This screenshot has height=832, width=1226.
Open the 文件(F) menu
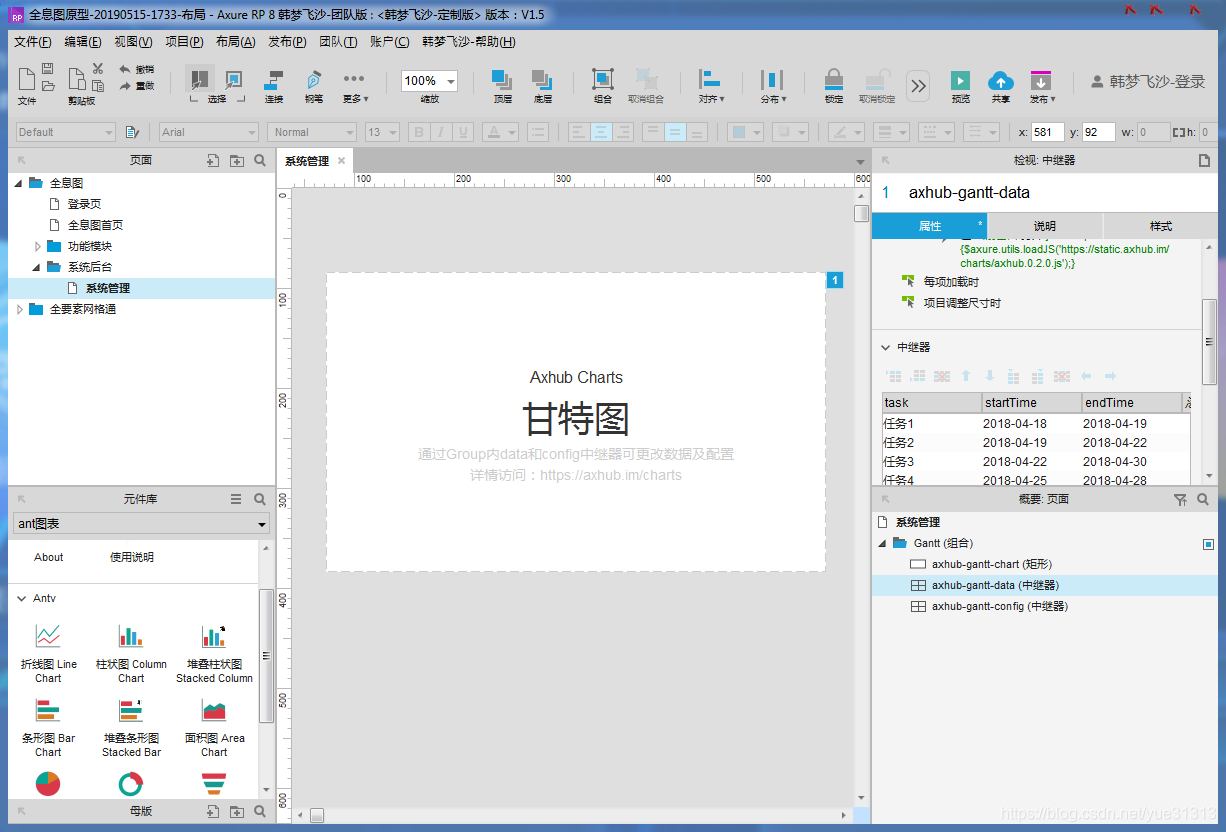click(32, 42)
